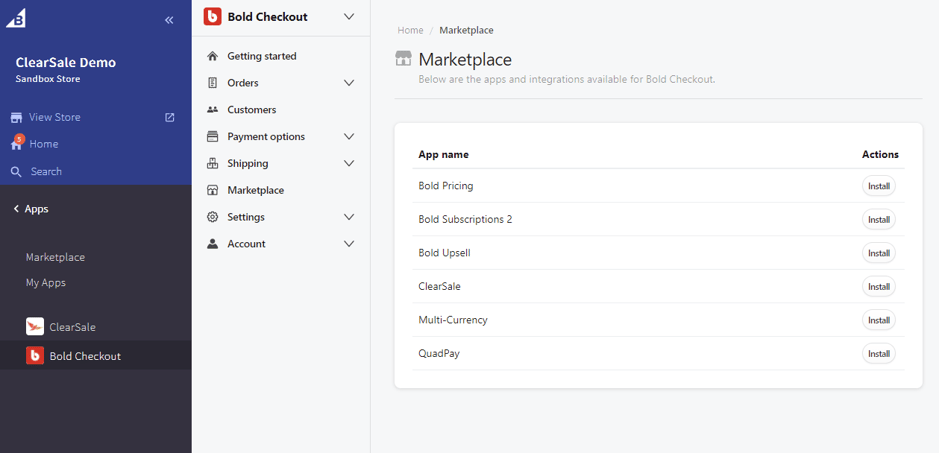The height and width of the screenshot is (453, 939).
Task: Click the Bold Checkout logo in header
Action: click(x=213, y=17)
